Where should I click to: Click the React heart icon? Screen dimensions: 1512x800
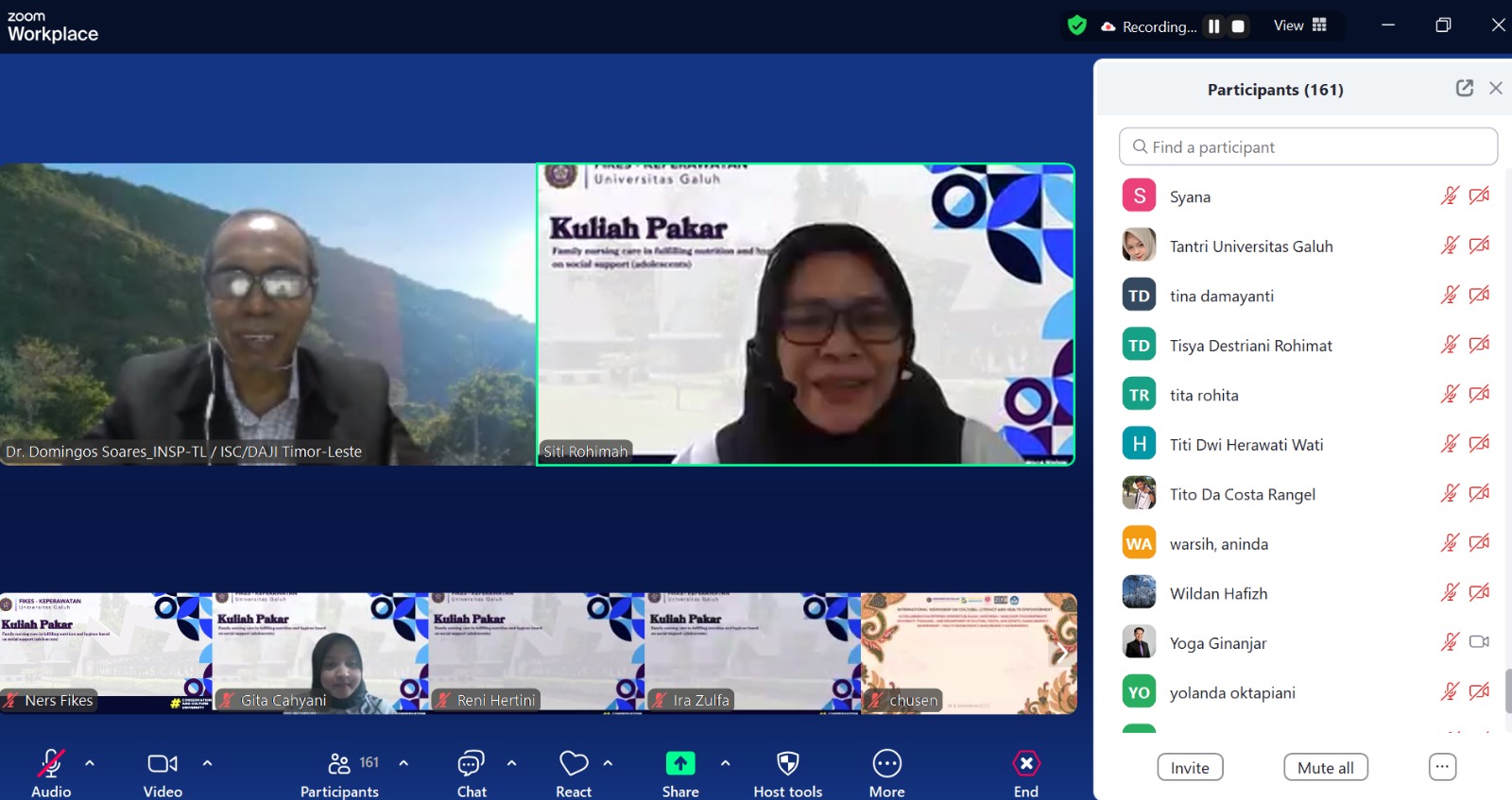pyautogui.click(x=574, y=764)
